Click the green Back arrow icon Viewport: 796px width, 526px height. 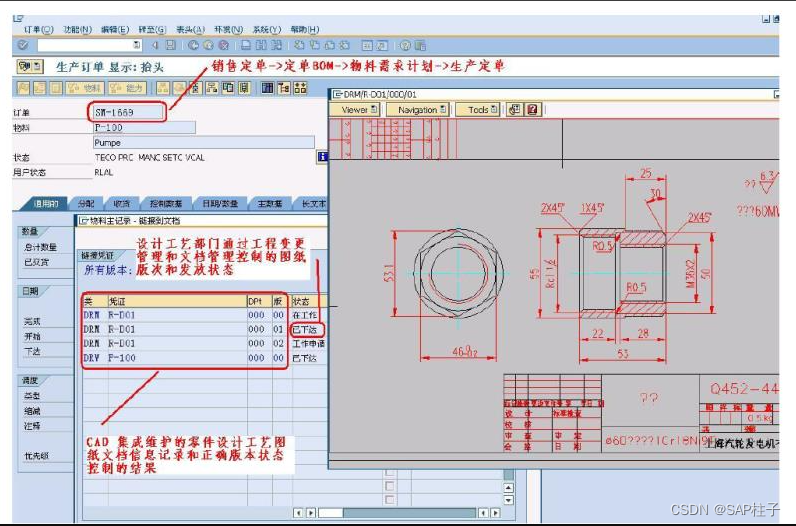click(x=193, y=45)
